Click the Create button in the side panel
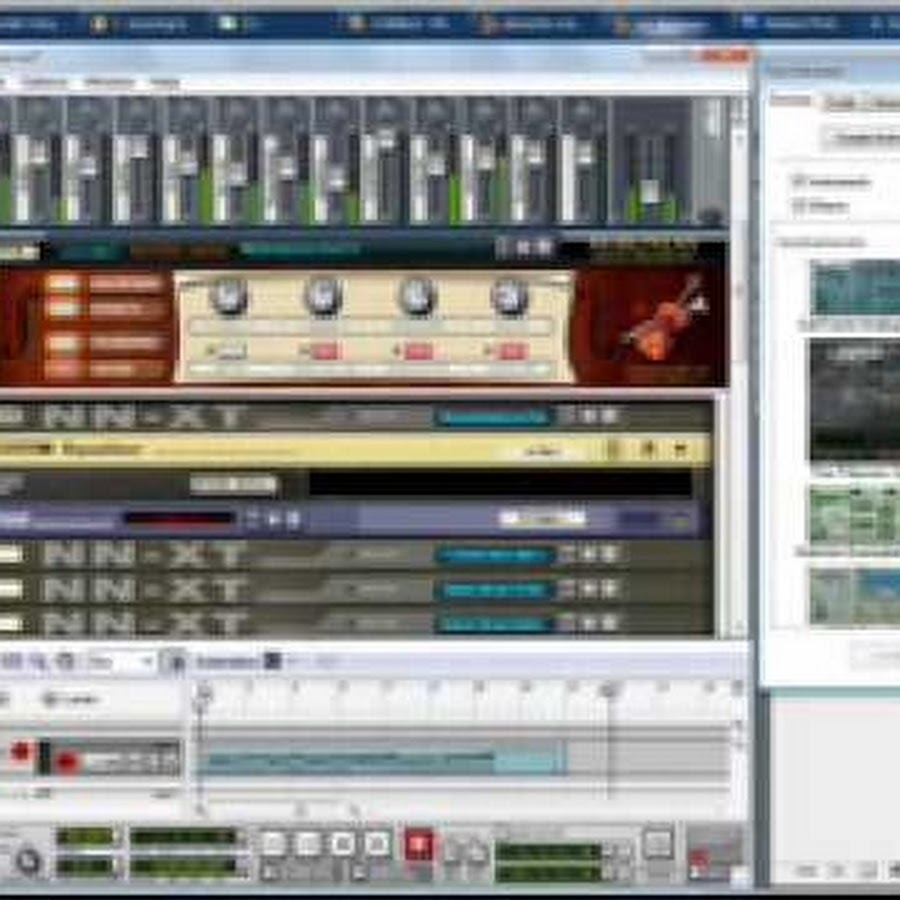 tap(860, 137)
